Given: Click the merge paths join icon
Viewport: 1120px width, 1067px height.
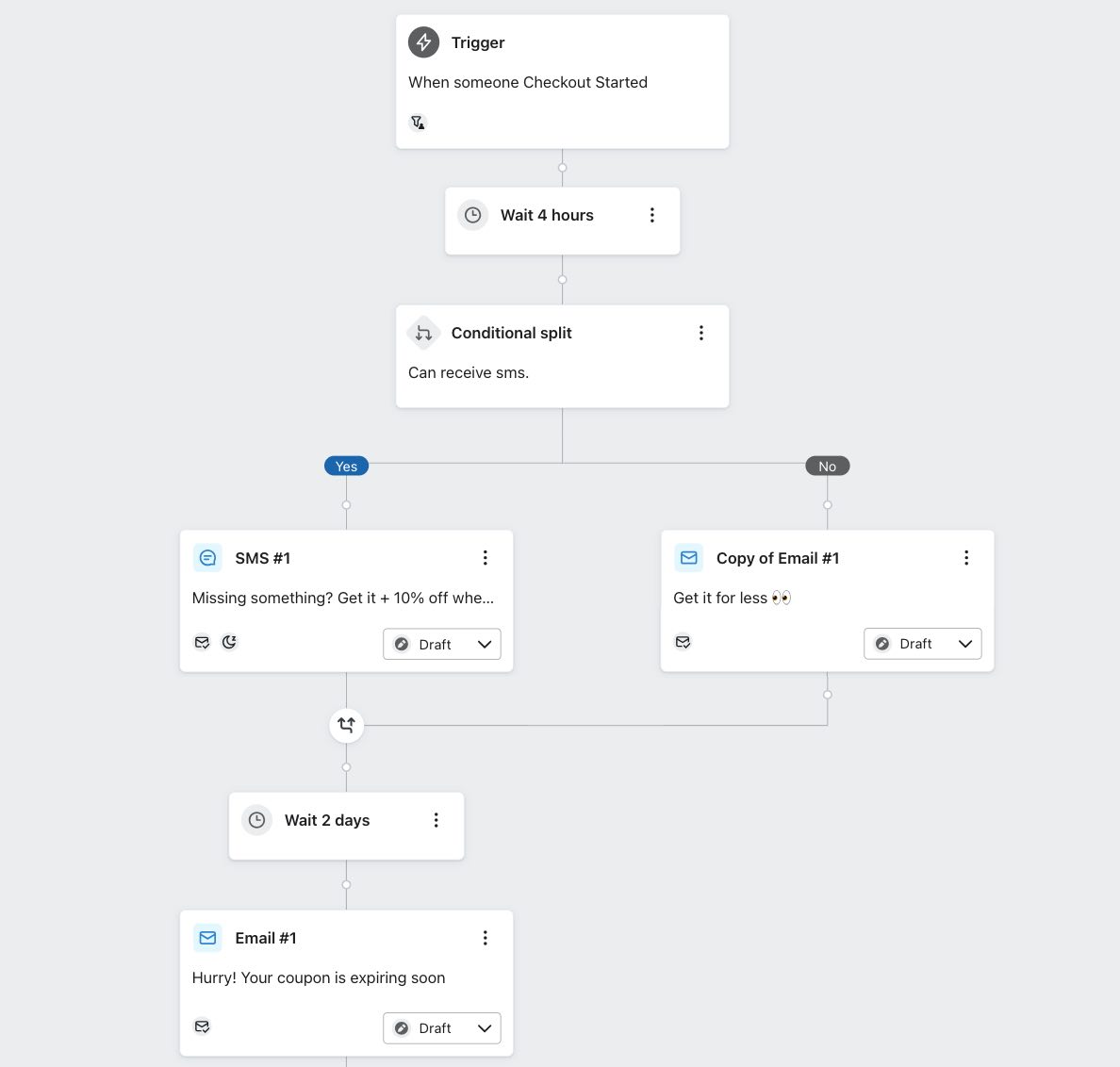Looking at the screenshot, I should (x=347, y=725).
